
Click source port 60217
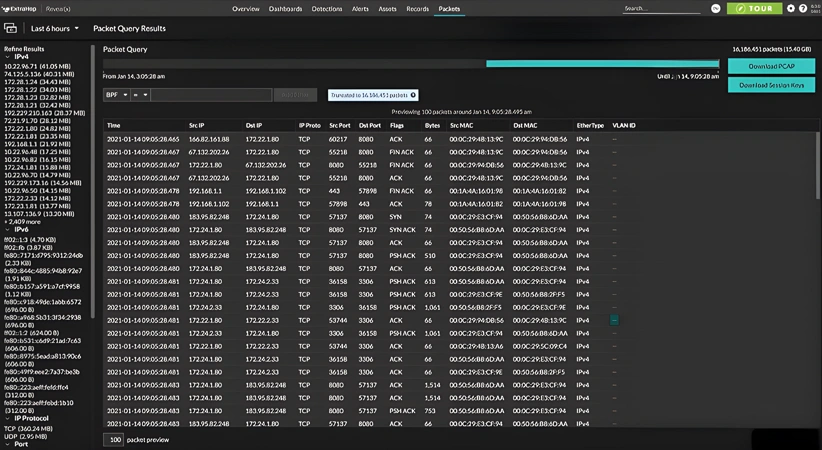(x=338, y=140)
